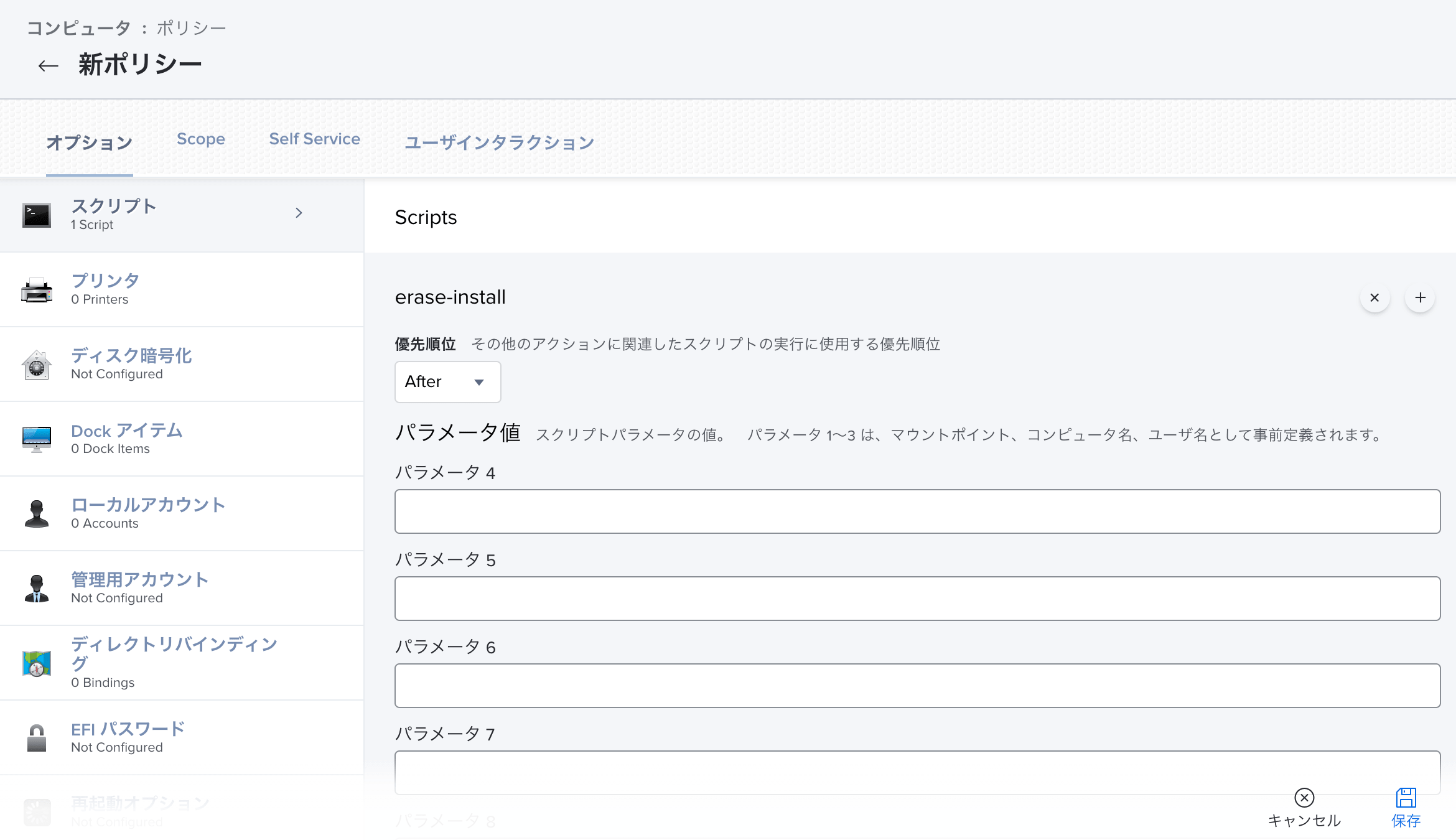Open the EFI パスワード payload section
The height and width of the screenshot is (840, 1456).
(182, 738)
